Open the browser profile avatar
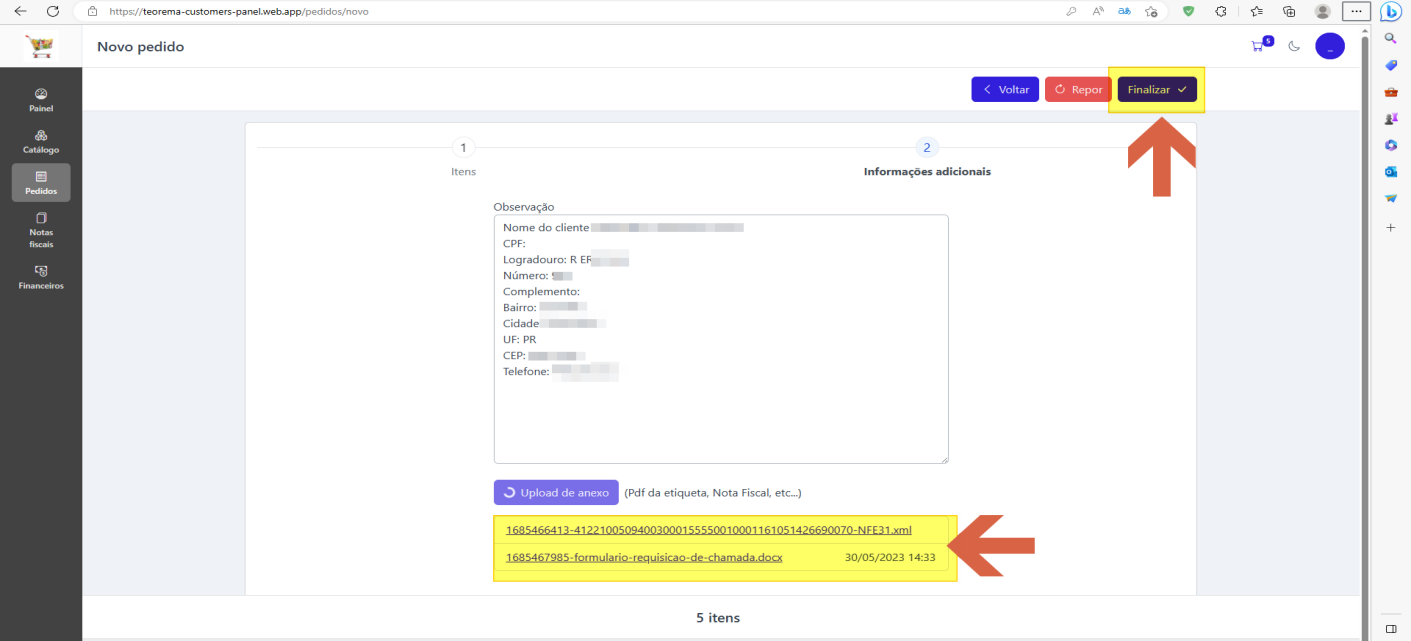Image resolution: width=1411 pixels, height=641 pixels. click(1322, 11)
